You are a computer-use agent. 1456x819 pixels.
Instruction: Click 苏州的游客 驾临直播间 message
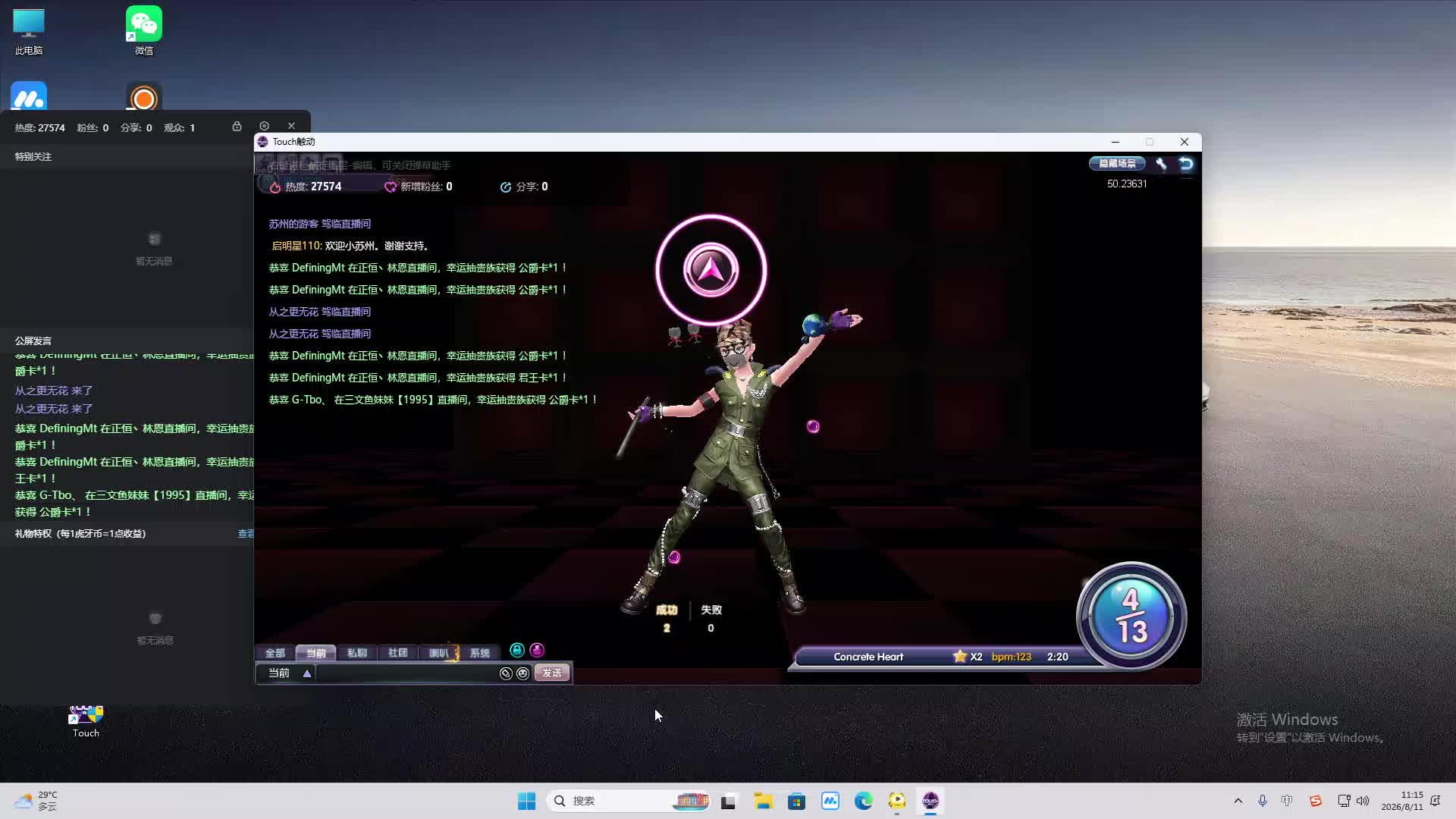[x=319, y=224]
